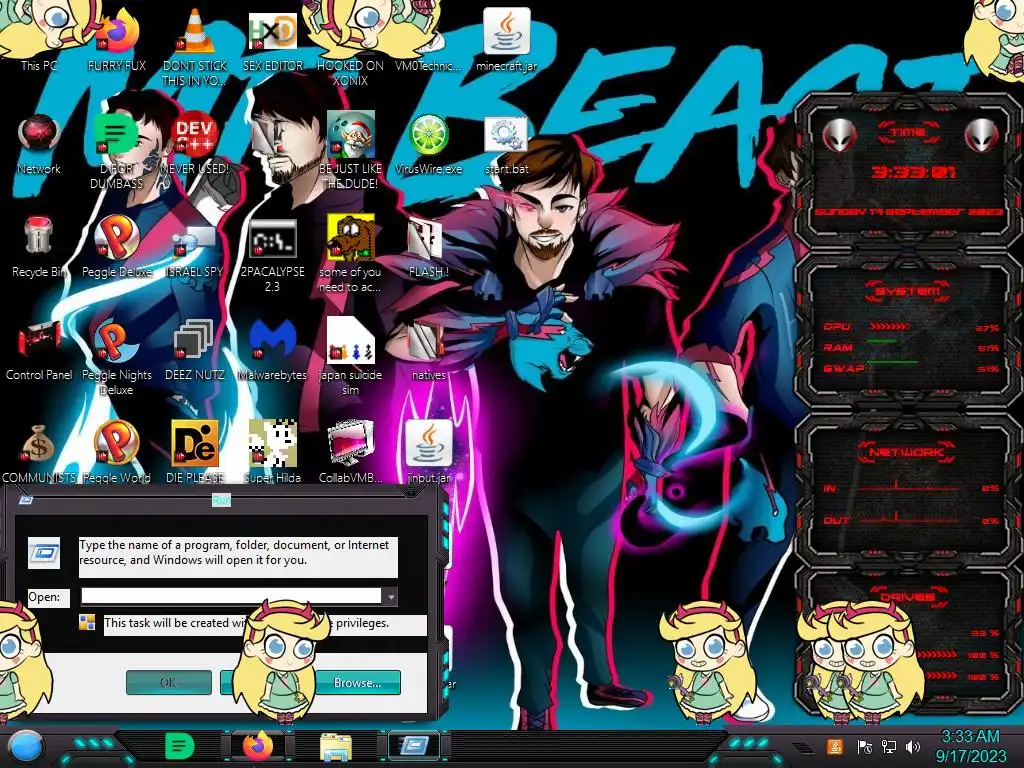Switch to Firefox on the taskbar

coord(258,746)
